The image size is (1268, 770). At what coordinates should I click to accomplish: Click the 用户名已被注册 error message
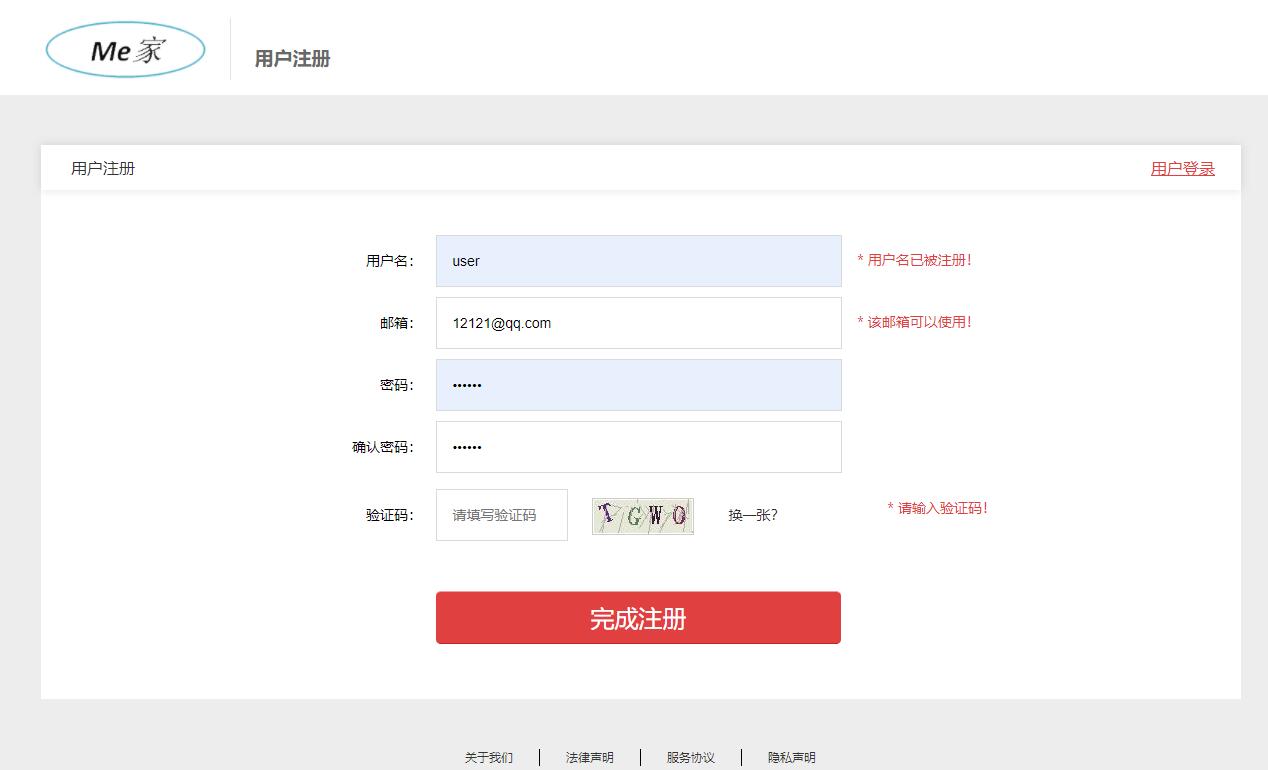915,259
